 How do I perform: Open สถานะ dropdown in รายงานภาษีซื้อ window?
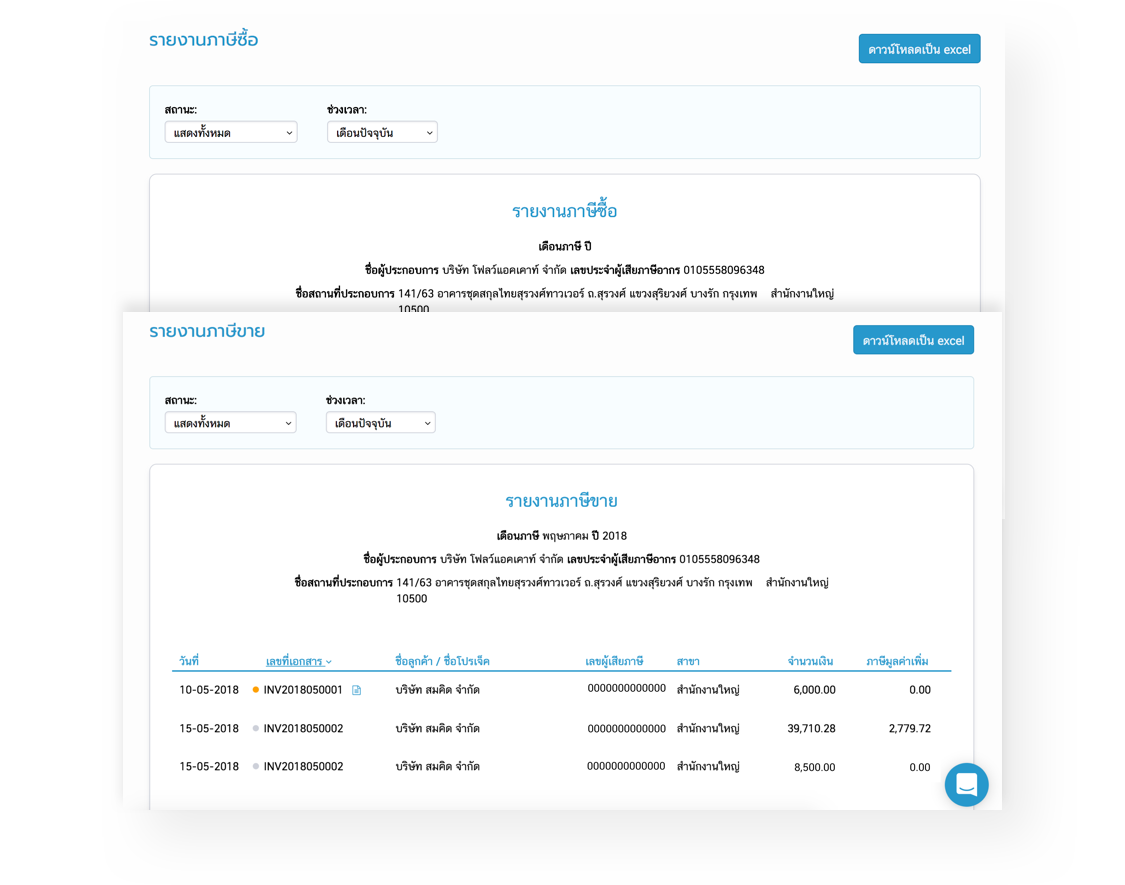[x=231, y=132]
